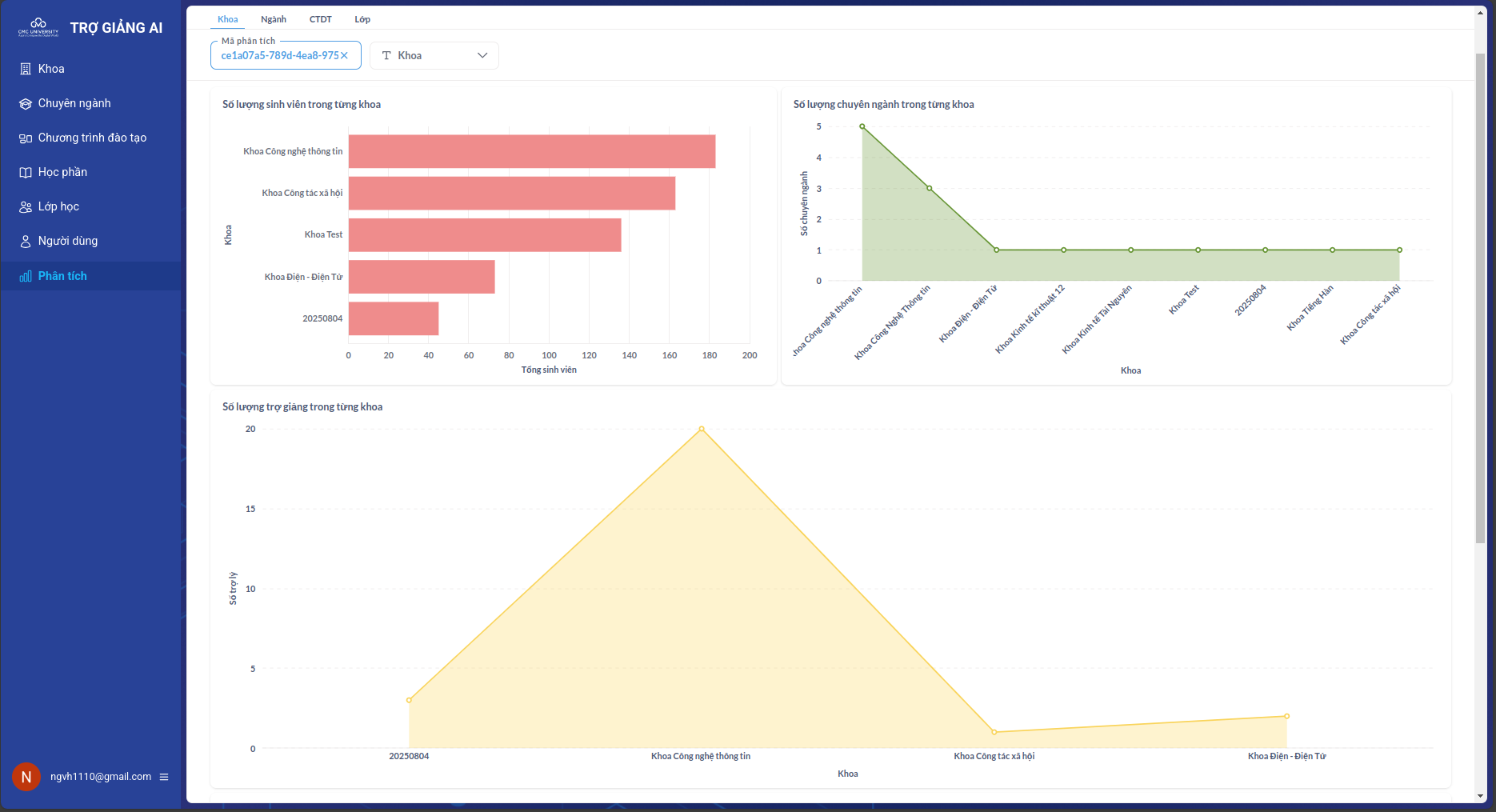Click the Khoa Công nghệ thông tin bar
Screen dimensions: 1496x812
(x=531, y=151)
